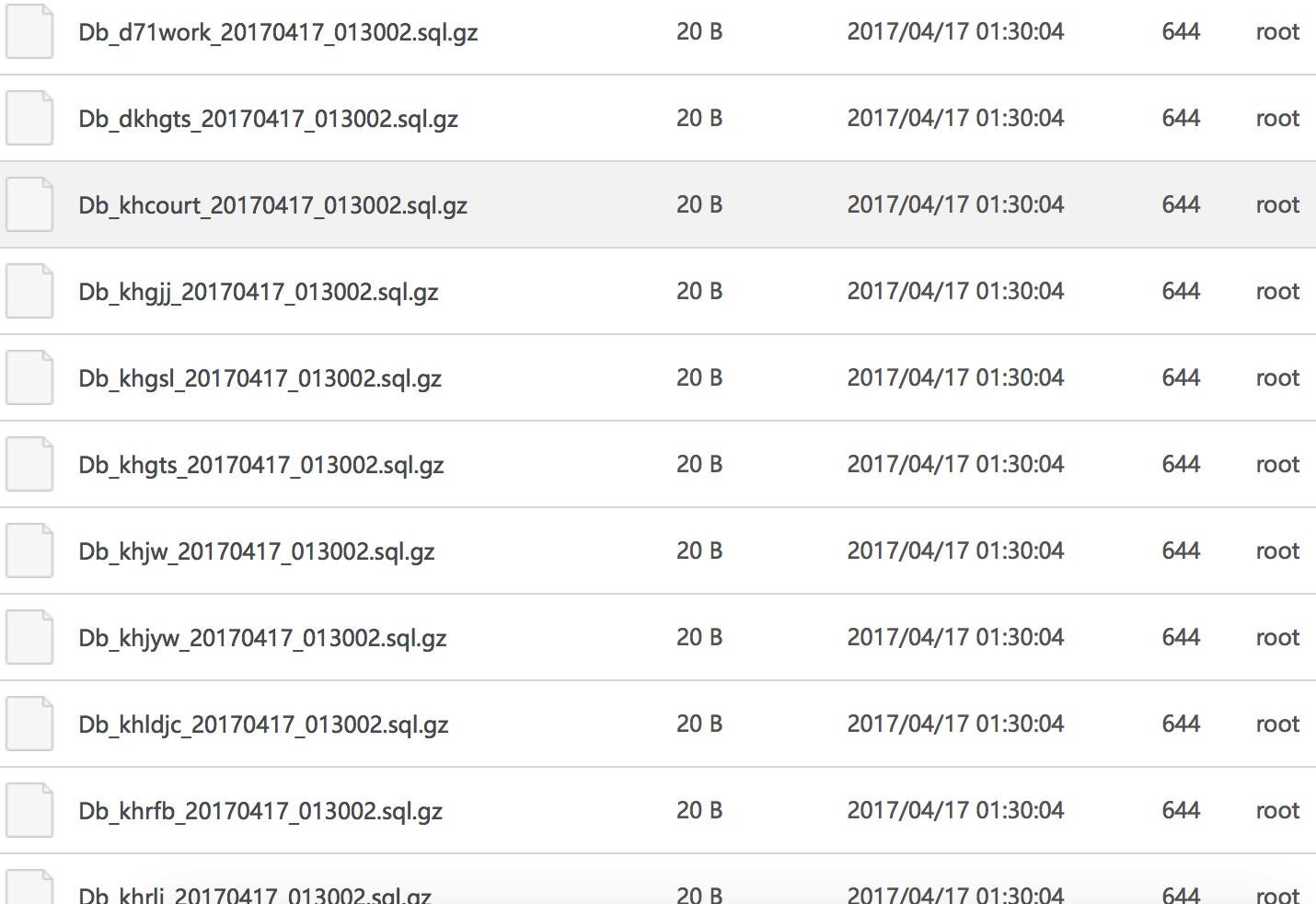Click the 644 permission of Db_khgts row
The height and width of the screenshot is (904, 1316).
coord(1181,464)
